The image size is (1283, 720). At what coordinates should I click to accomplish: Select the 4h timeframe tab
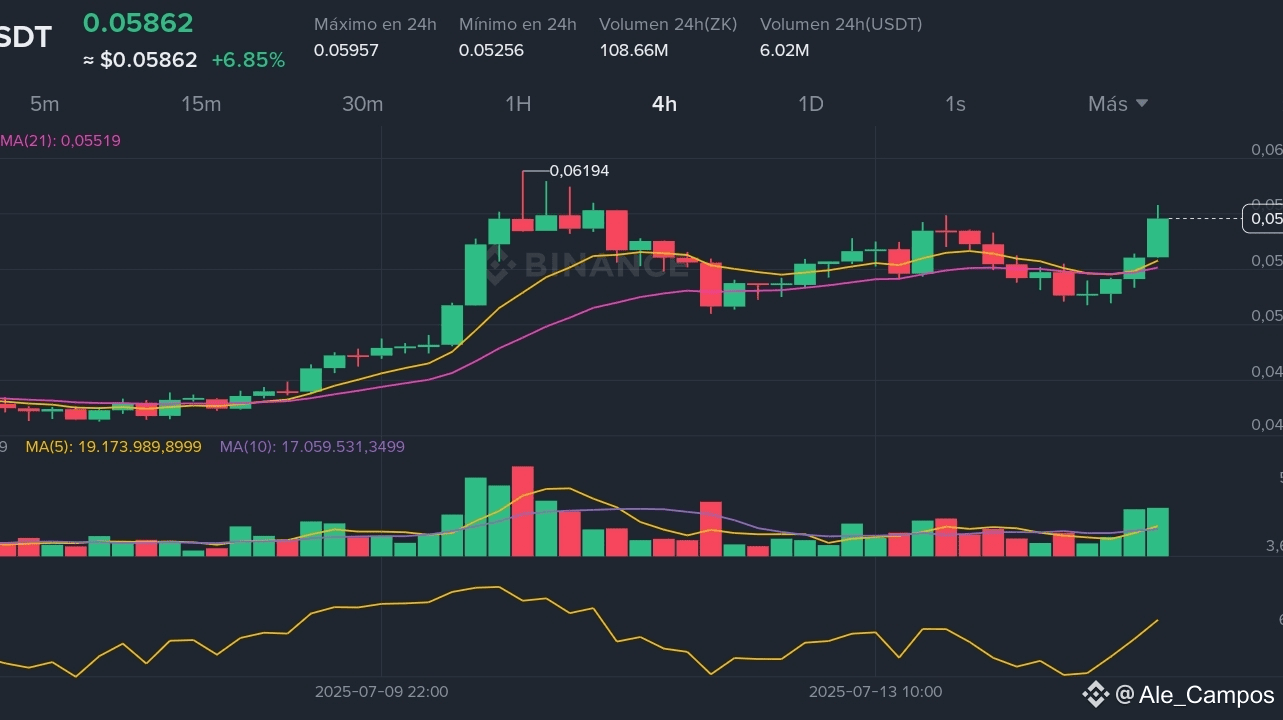pos(664,104)
